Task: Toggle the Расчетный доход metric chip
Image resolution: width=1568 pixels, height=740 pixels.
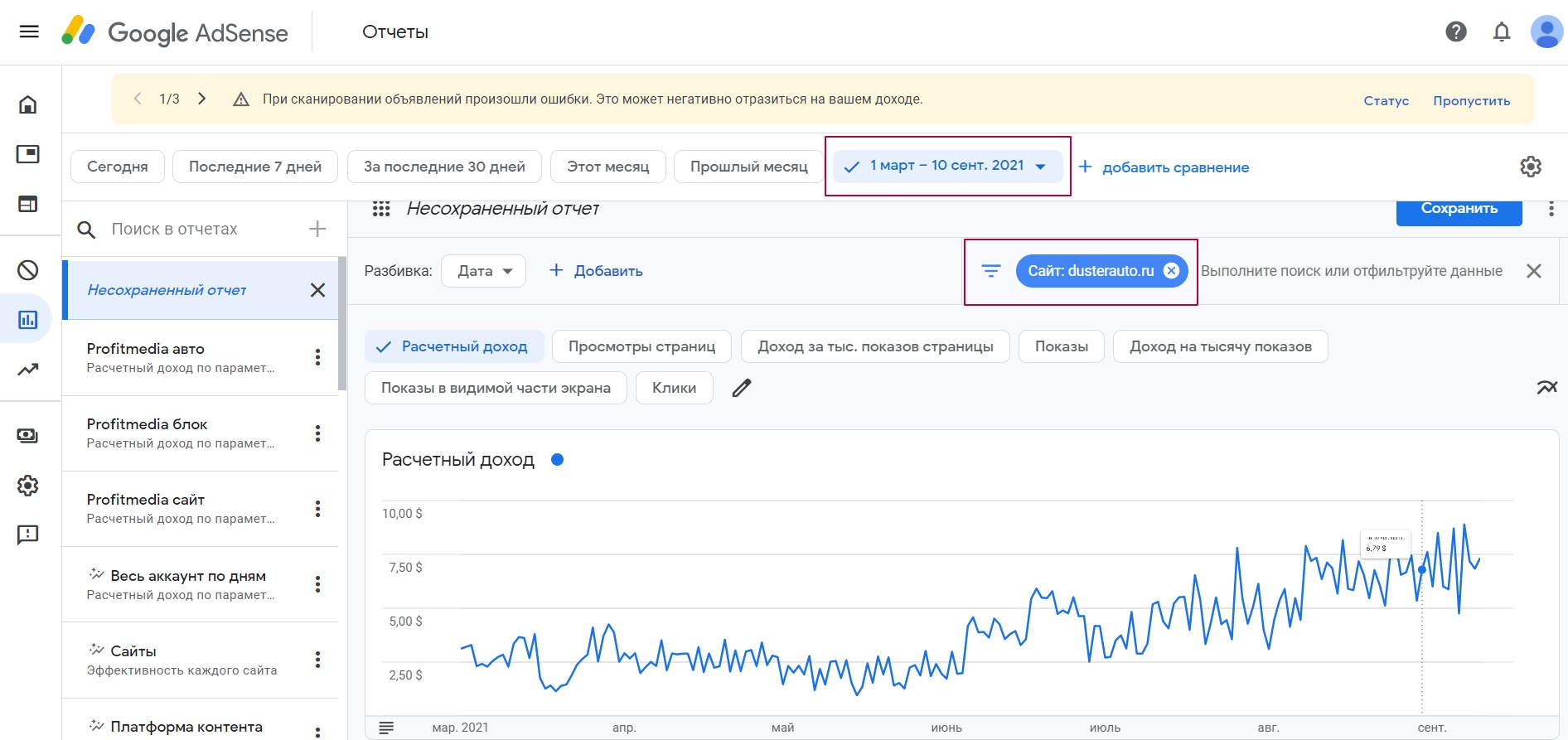Action: coord(454,346)
